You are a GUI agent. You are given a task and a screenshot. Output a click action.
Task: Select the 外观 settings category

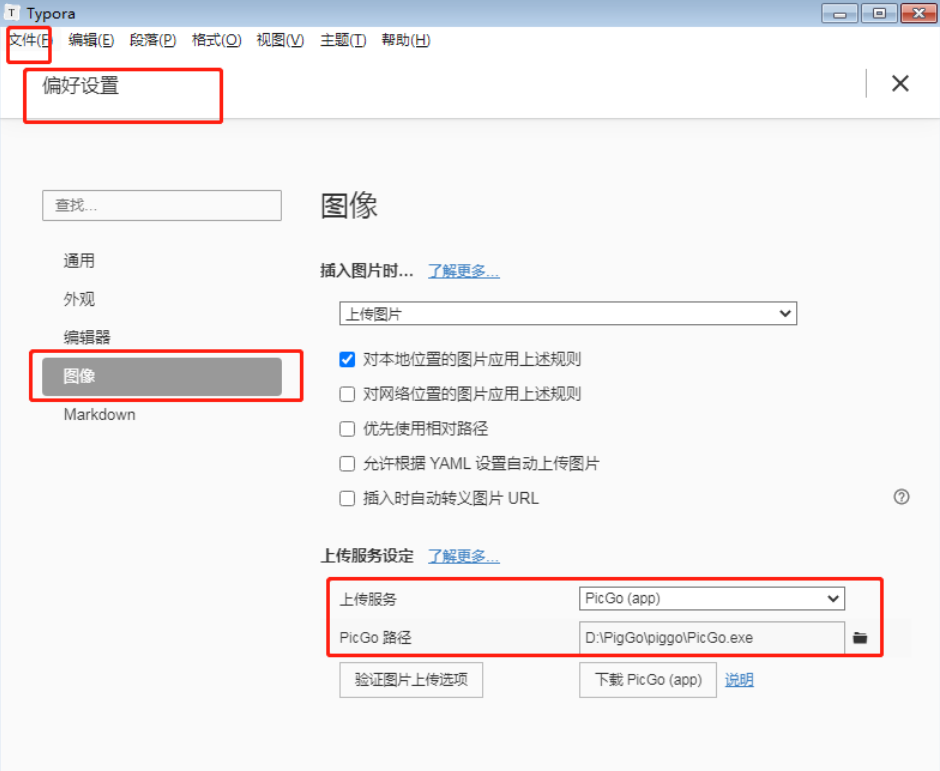(x=79, y=299)
